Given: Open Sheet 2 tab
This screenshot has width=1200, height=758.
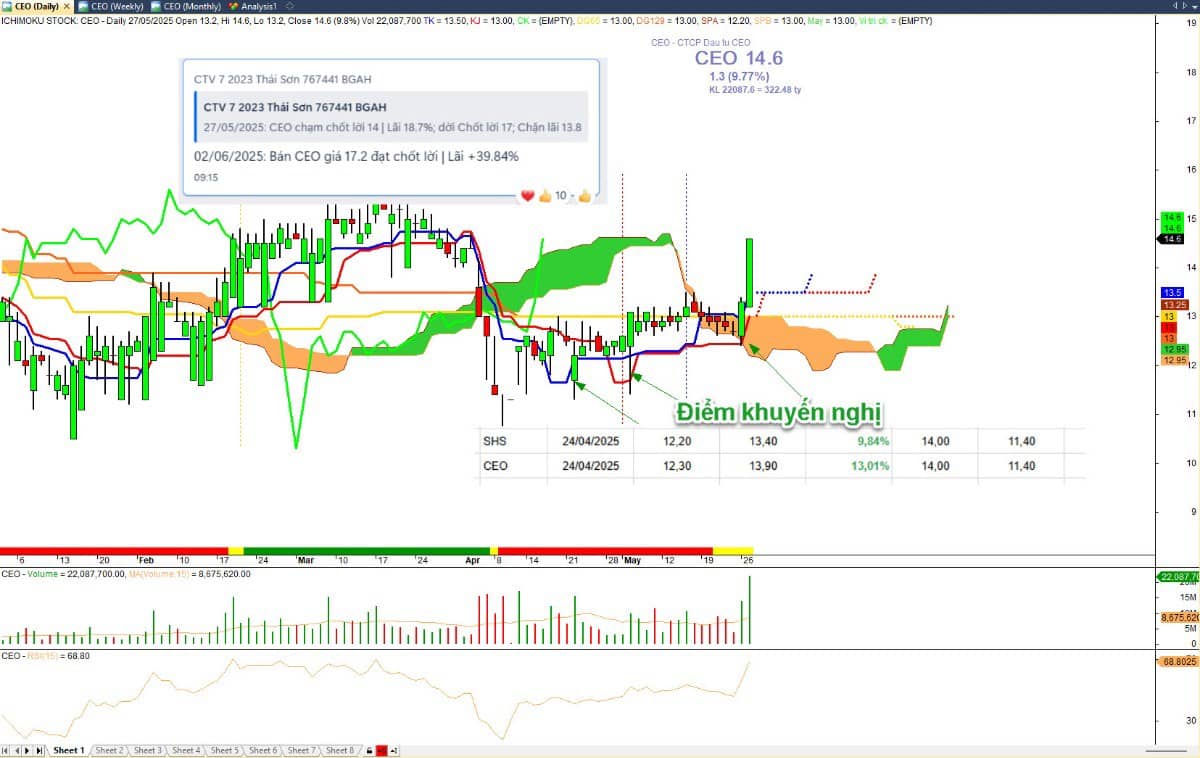Looking at the screenshot, I should point(109,750).
